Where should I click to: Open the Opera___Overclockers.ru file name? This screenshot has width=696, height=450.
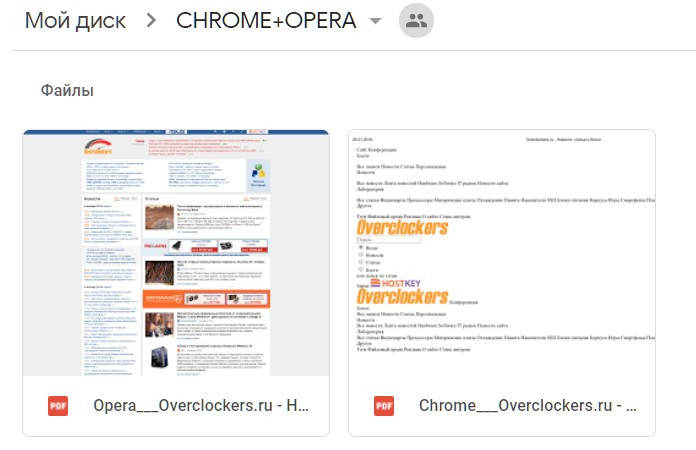pos(201,406)
